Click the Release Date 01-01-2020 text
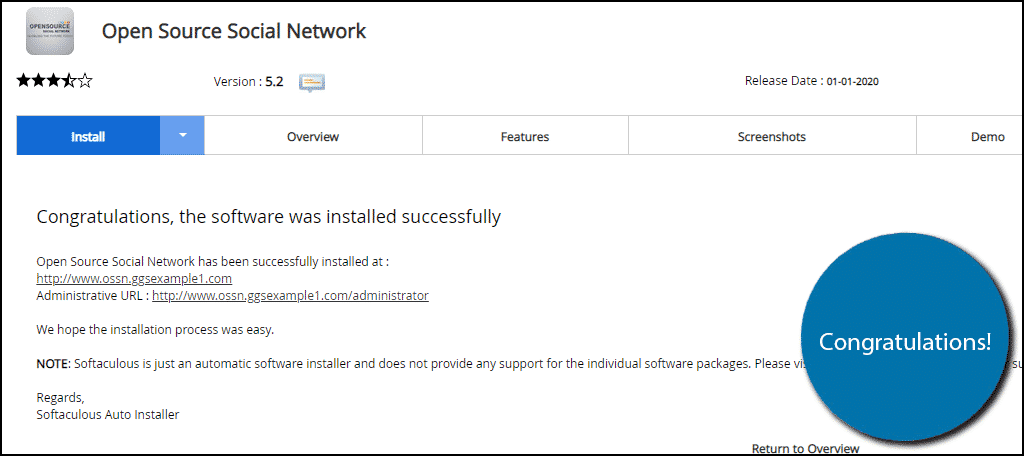The image size is (1024, 456). click(x=811, y=82)
